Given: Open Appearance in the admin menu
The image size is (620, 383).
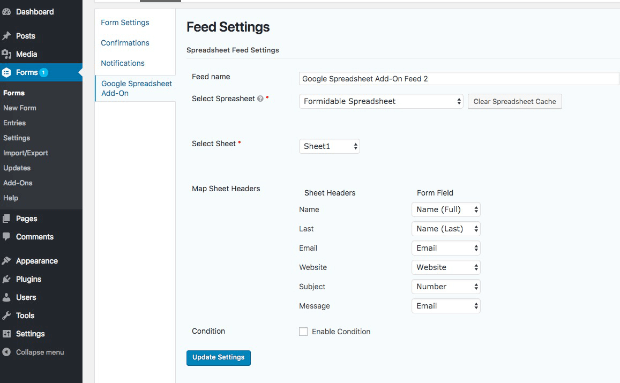Looking at the screenshot, I should click(x=37, y=261).
